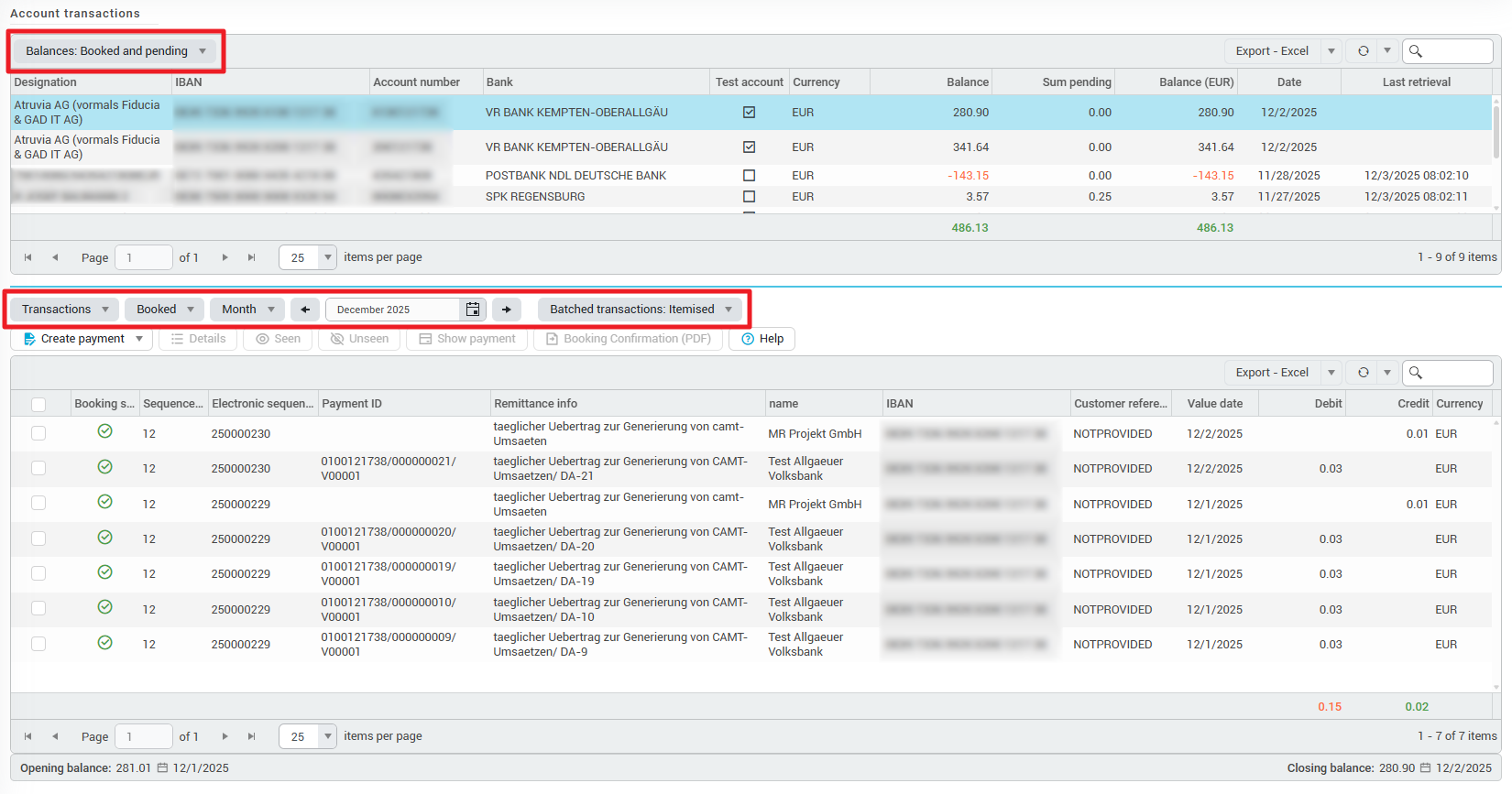Tick the select-all checkbox in transactions header
Viewport: 1512px width, 794px height.
(x=38, y=404)
